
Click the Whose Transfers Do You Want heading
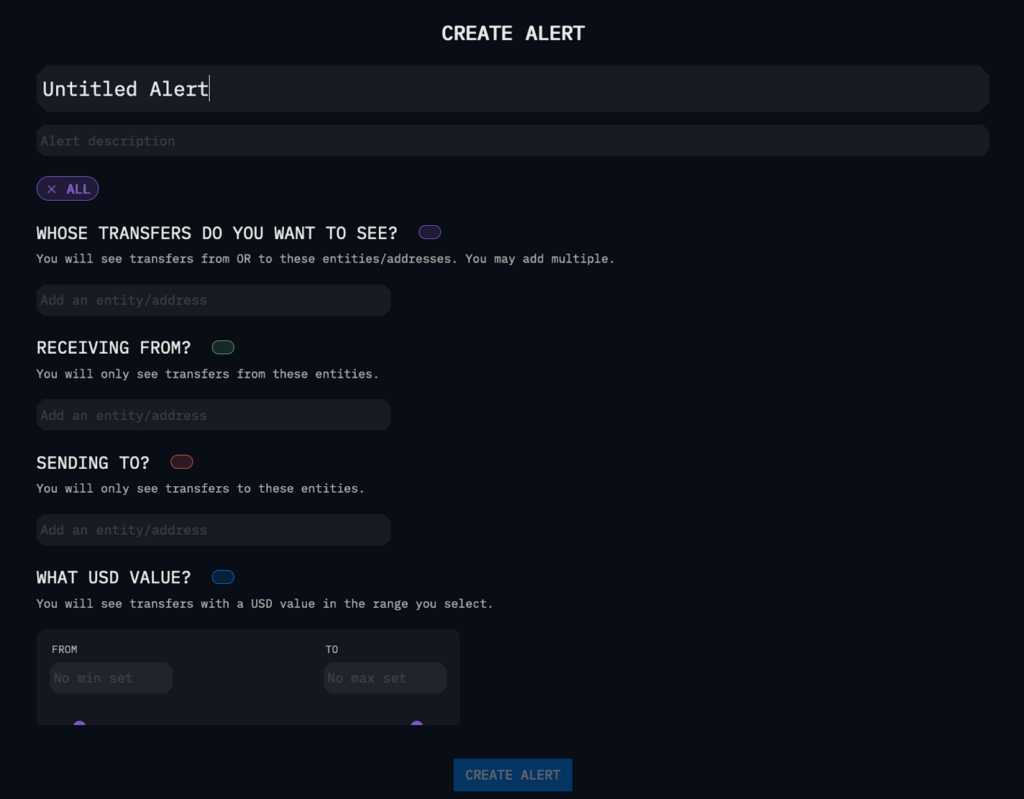click(217, 233)
